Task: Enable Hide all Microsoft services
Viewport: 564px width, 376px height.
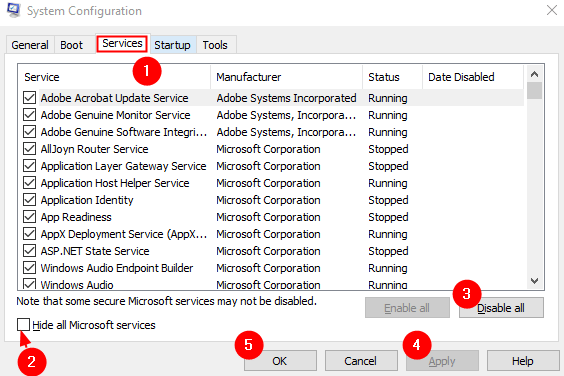Action: [x=23, y=325]
